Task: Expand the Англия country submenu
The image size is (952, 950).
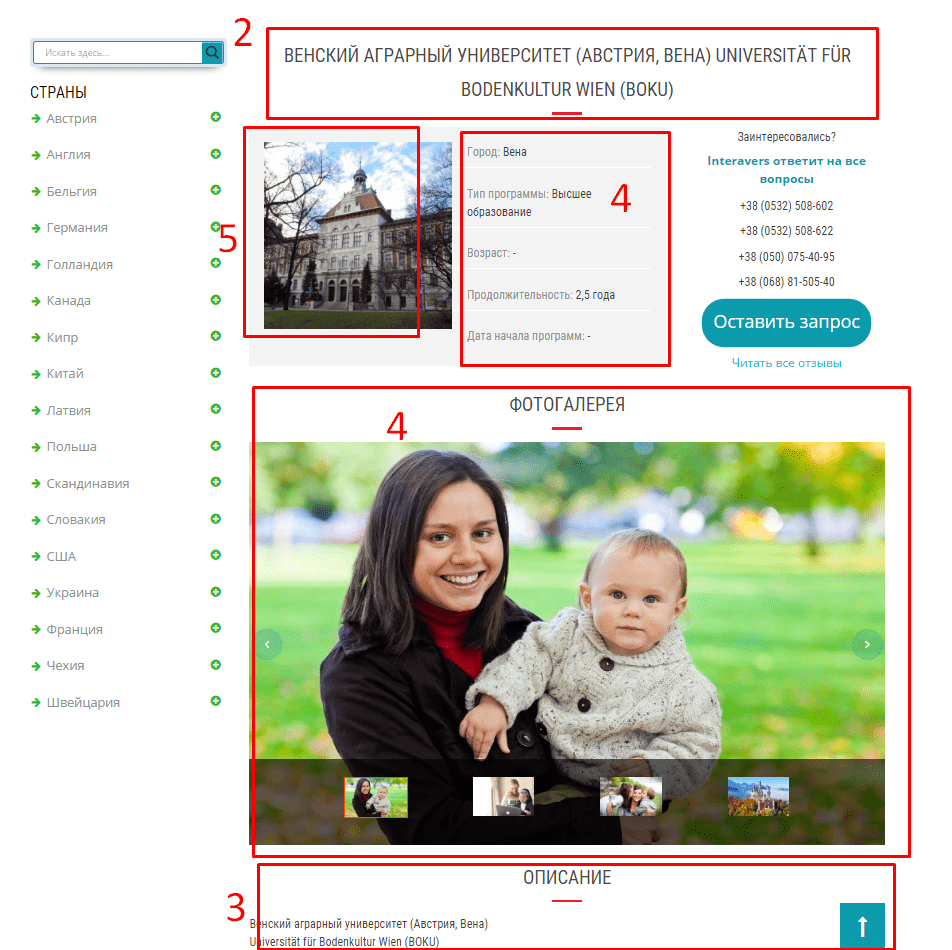Action: 216,154
